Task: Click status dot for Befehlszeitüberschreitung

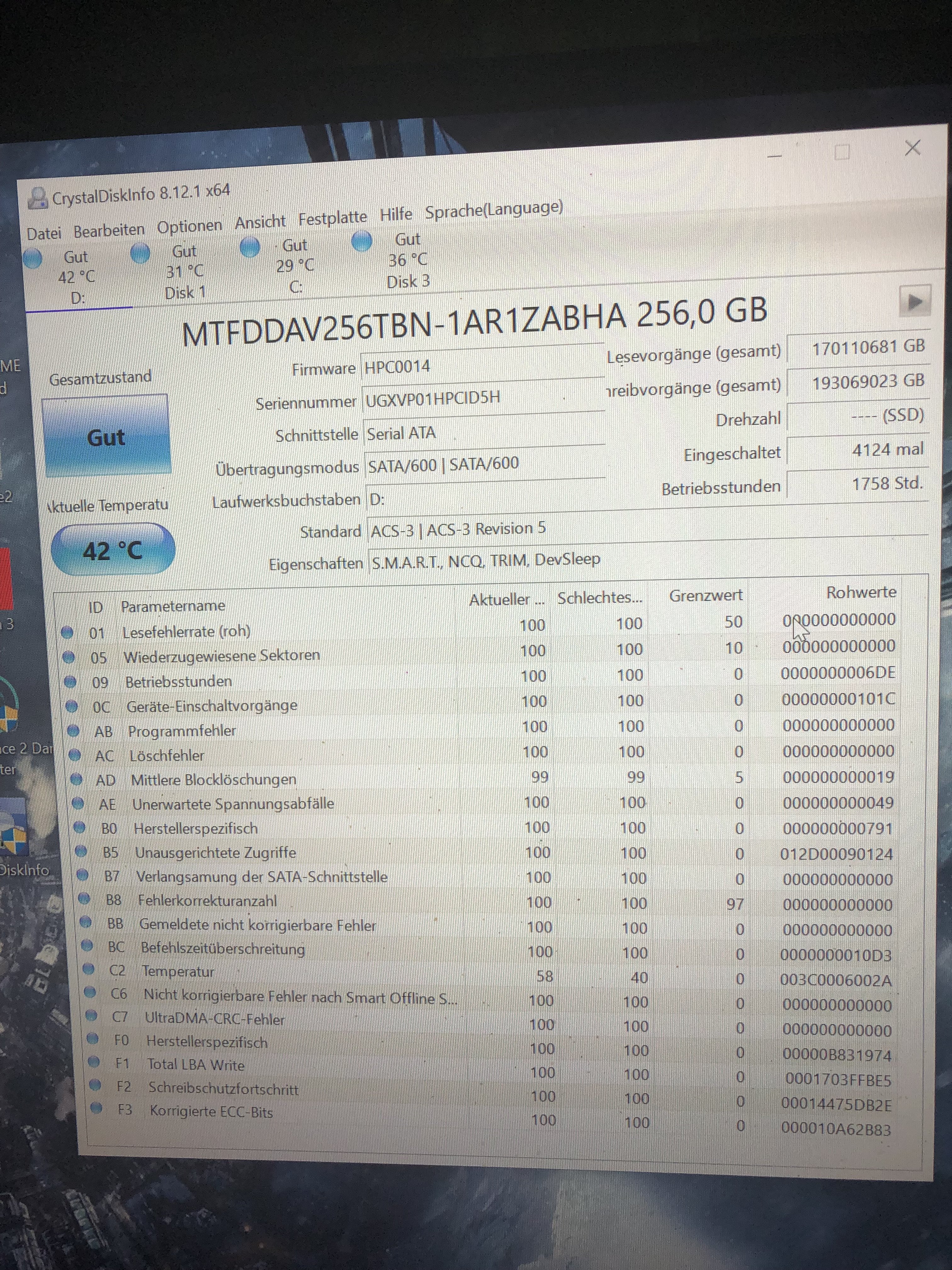Action: click(x=87, y=945)
